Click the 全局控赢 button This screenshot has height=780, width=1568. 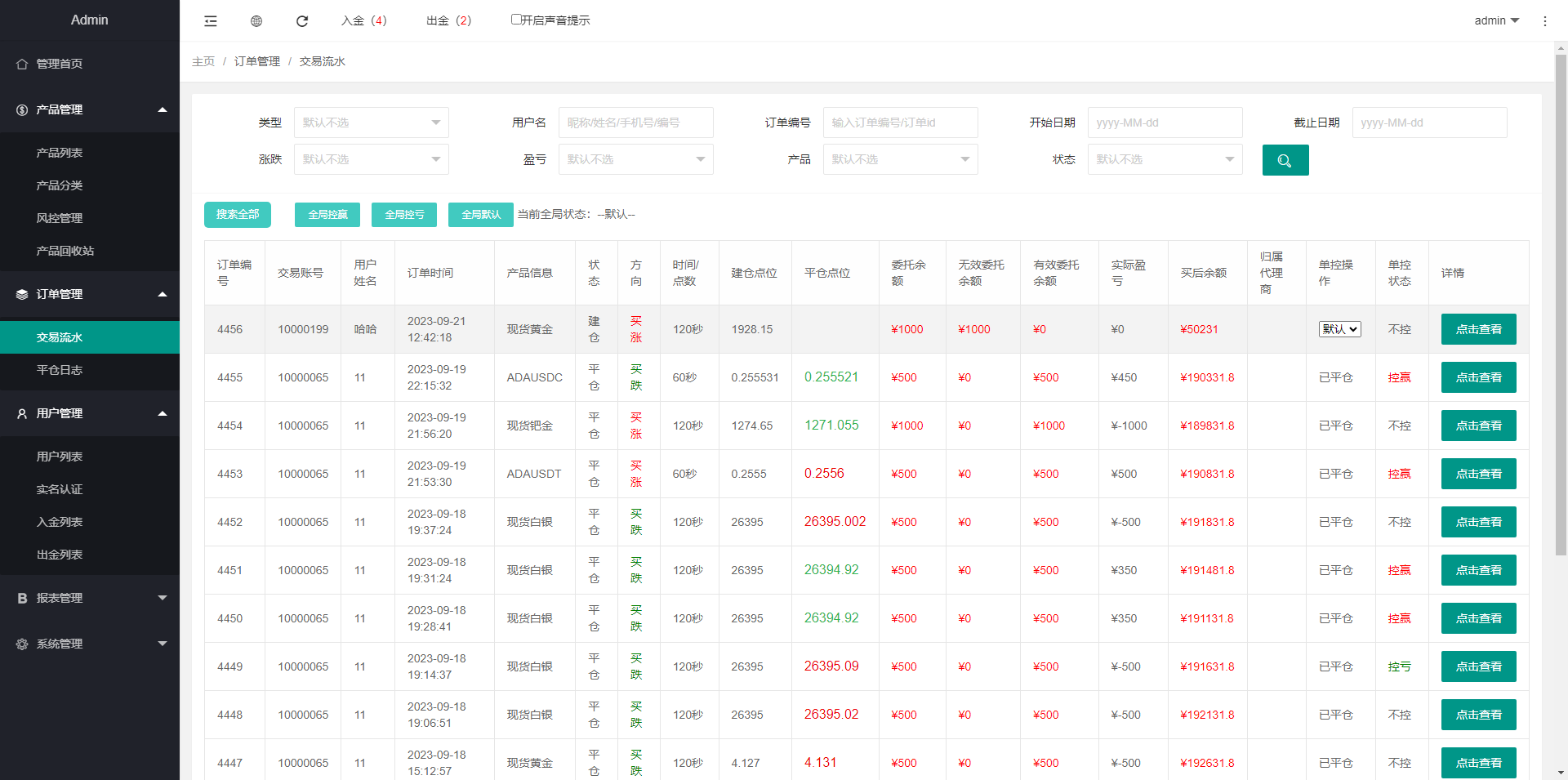[x=327, y=214]
